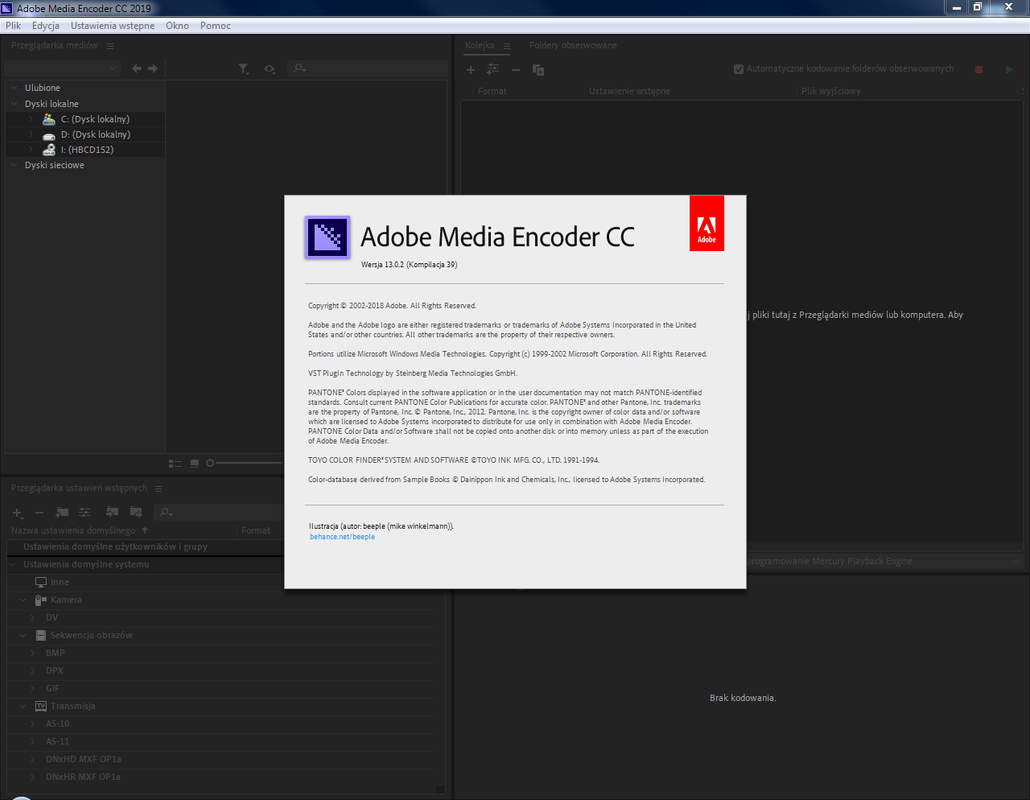Open the preset settings sliders icon
Image resolution: width=1030 pixels, height=800 pixels.
click(x=85, y=512)
